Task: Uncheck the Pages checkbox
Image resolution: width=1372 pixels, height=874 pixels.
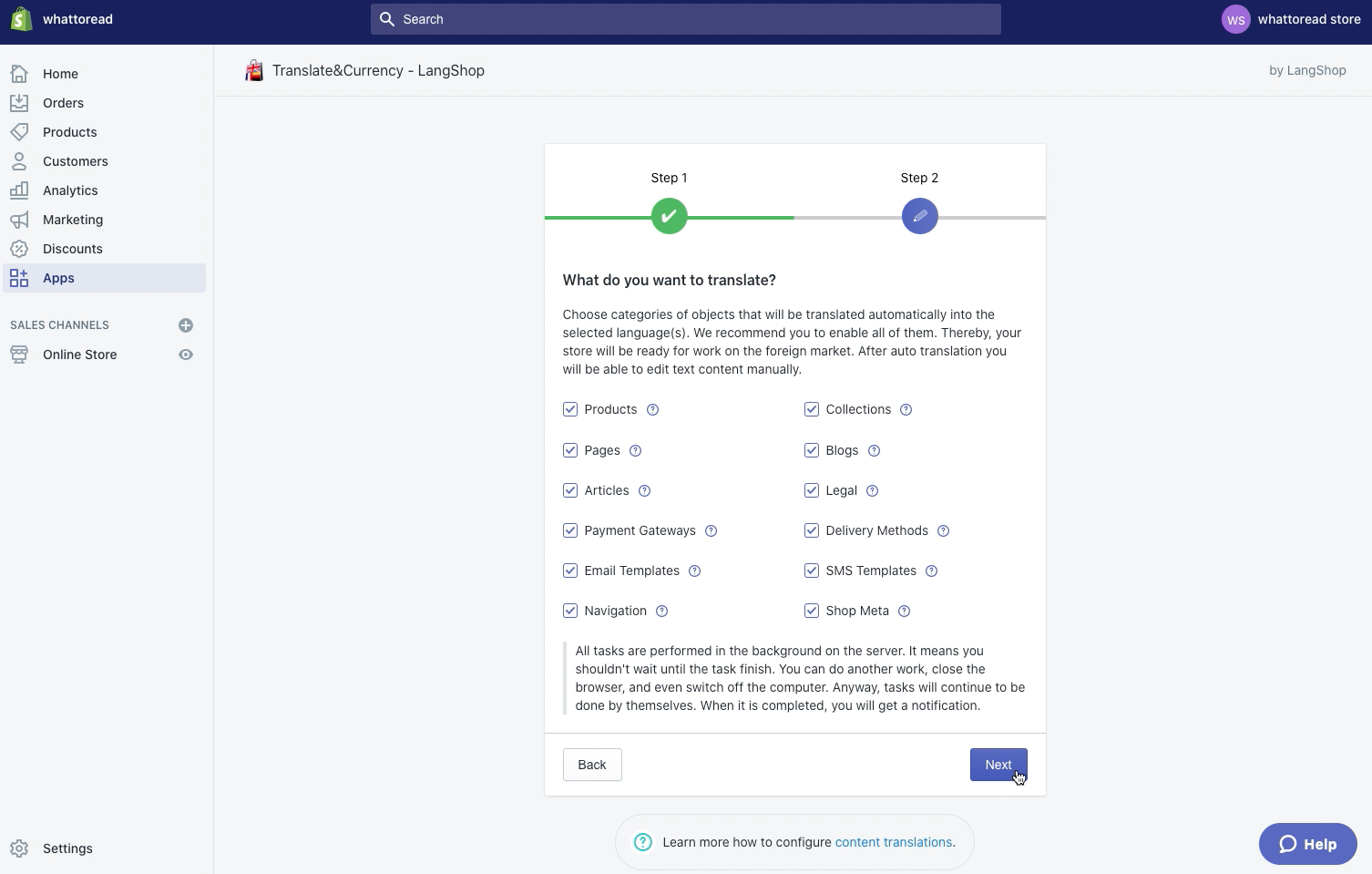Action: point(570,450)
